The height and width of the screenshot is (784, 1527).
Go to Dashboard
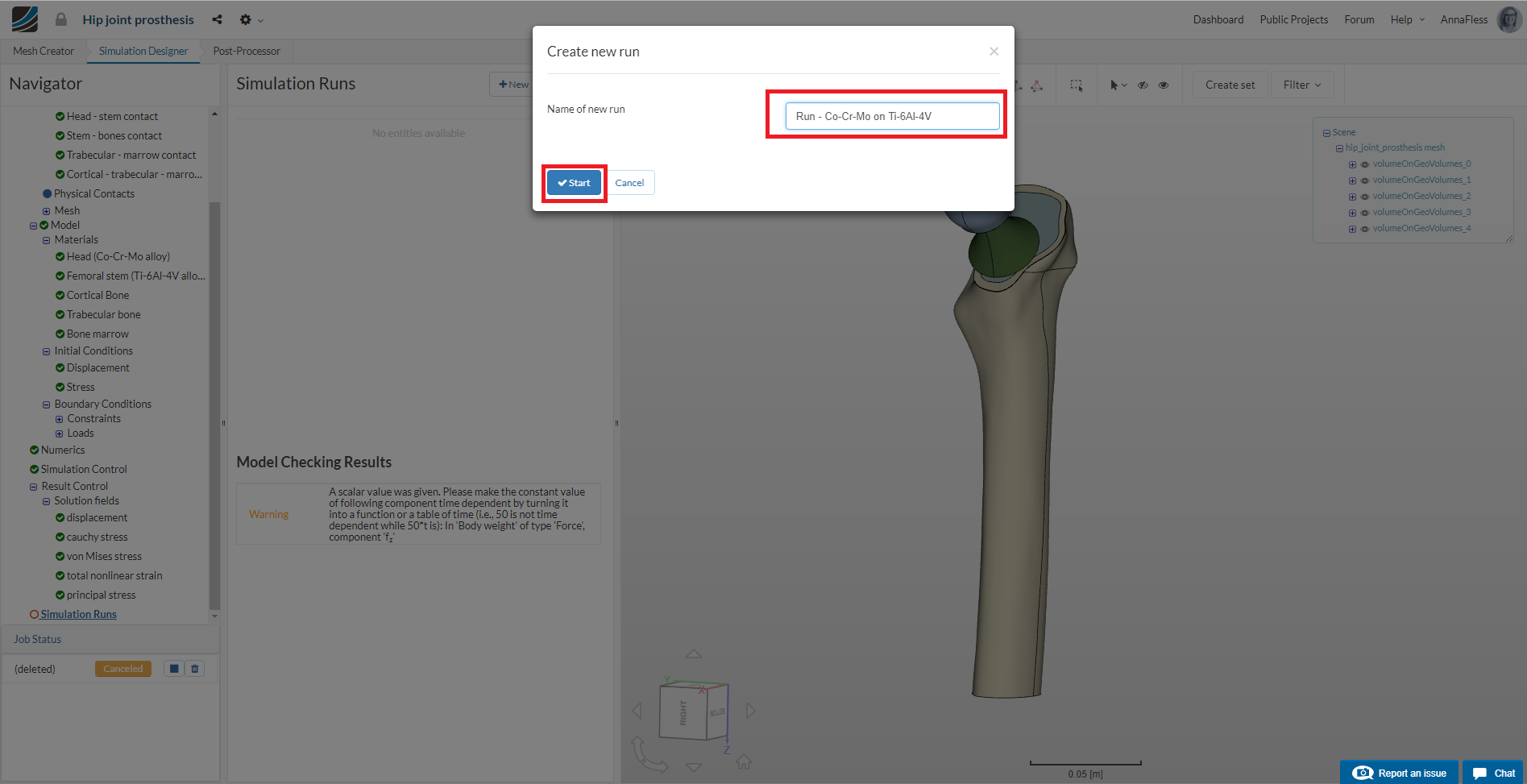click(x=1218, y=19)
